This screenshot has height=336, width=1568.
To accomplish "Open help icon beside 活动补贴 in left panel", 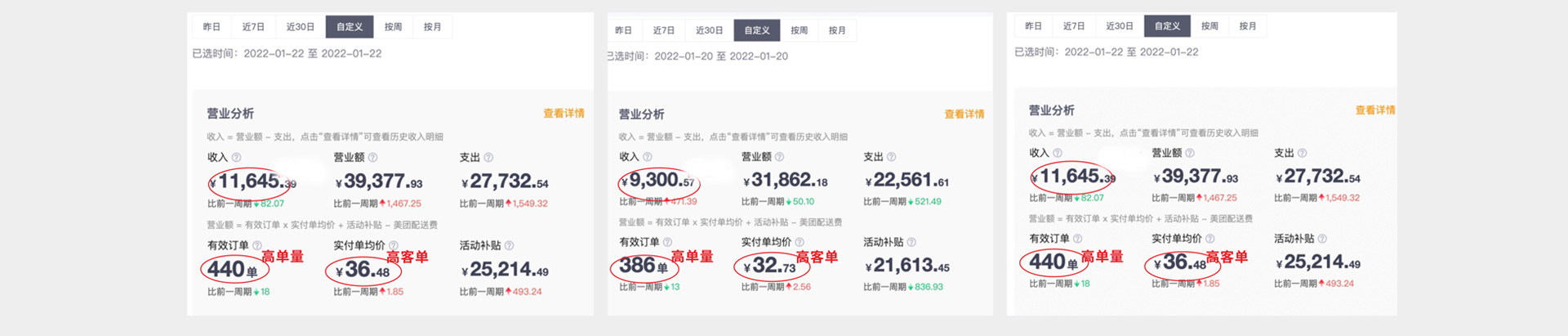I will [509, 245].
